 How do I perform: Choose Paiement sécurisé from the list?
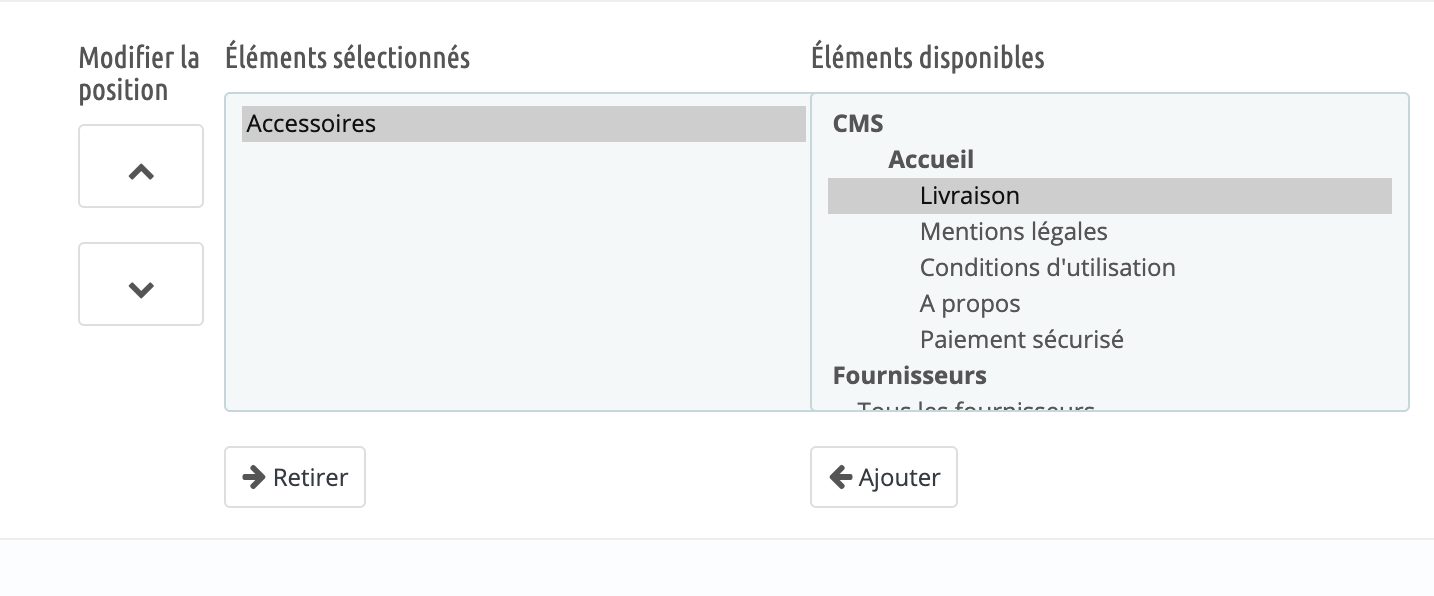click(1021, 340)
